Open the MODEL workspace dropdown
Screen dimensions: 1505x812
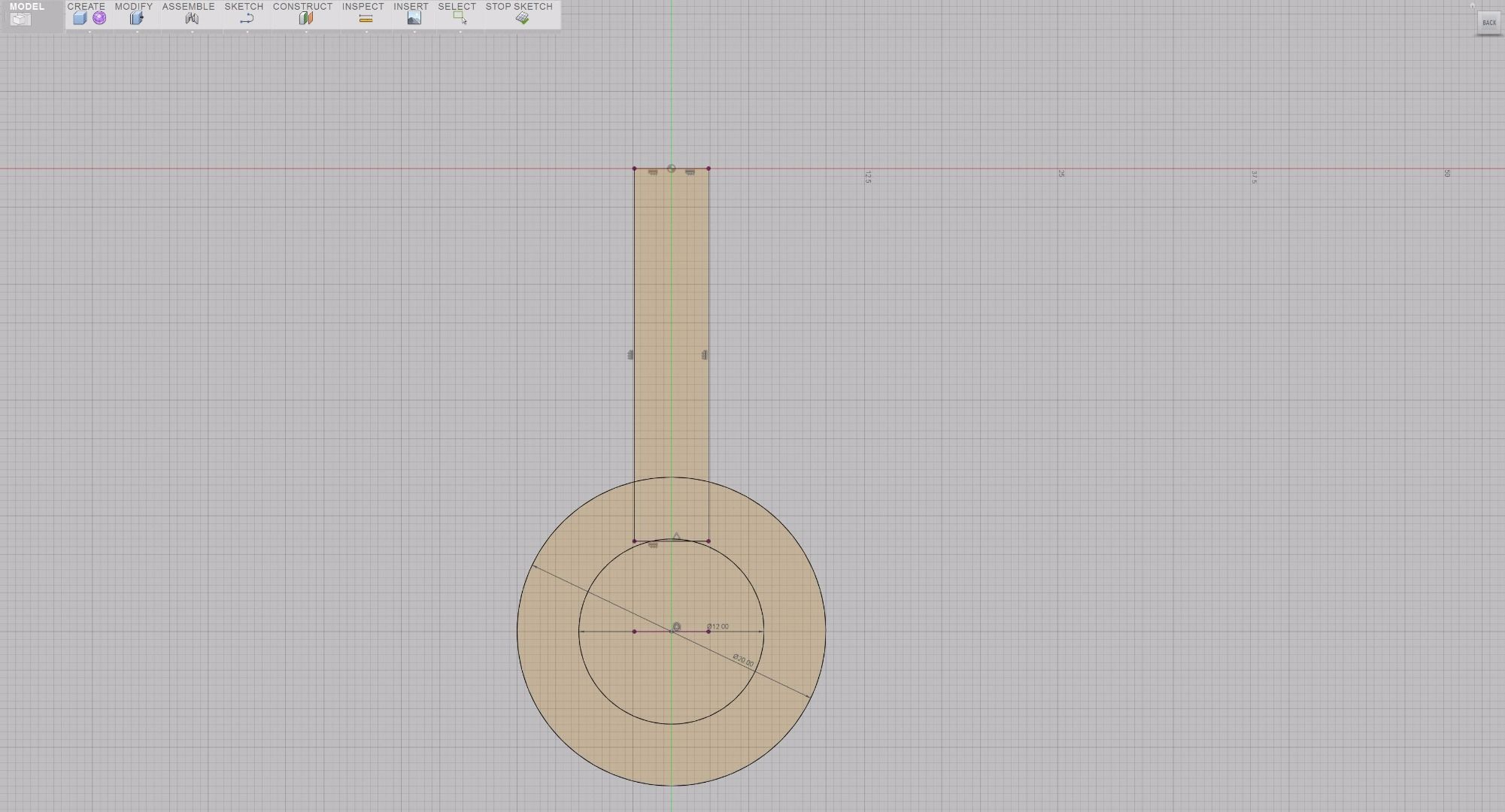[x=27, y=7]
